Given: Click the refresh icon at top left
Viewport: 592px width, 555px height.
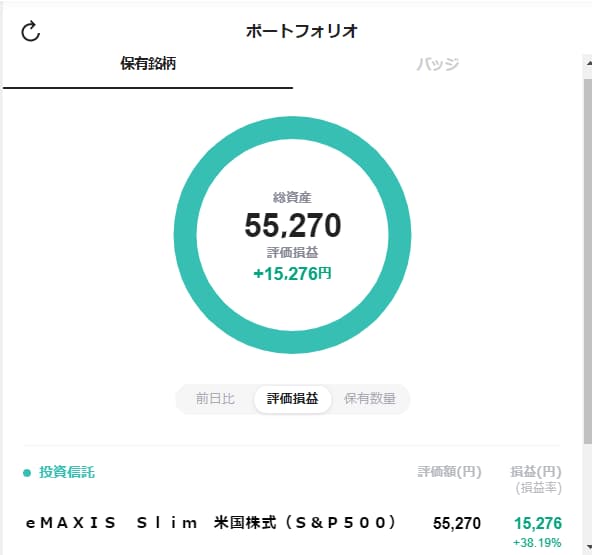Looking at the screenshot, I should [x=31, y=31].
